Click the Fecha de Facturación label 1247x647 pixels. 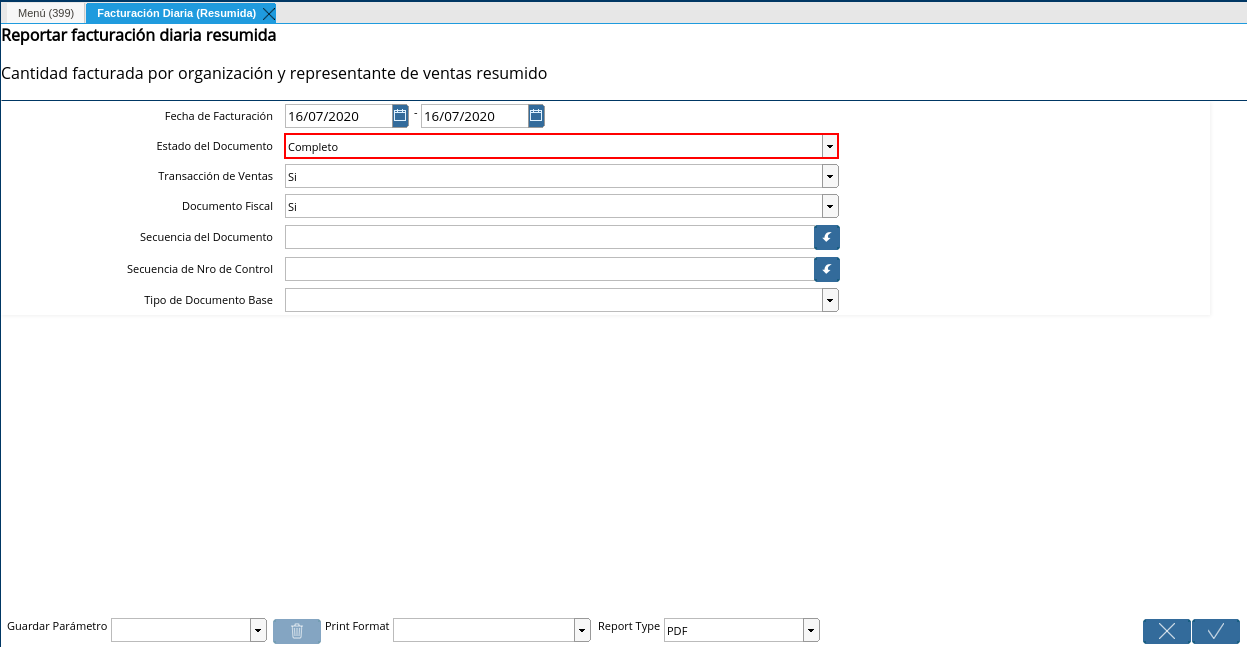tap(219, 116)
